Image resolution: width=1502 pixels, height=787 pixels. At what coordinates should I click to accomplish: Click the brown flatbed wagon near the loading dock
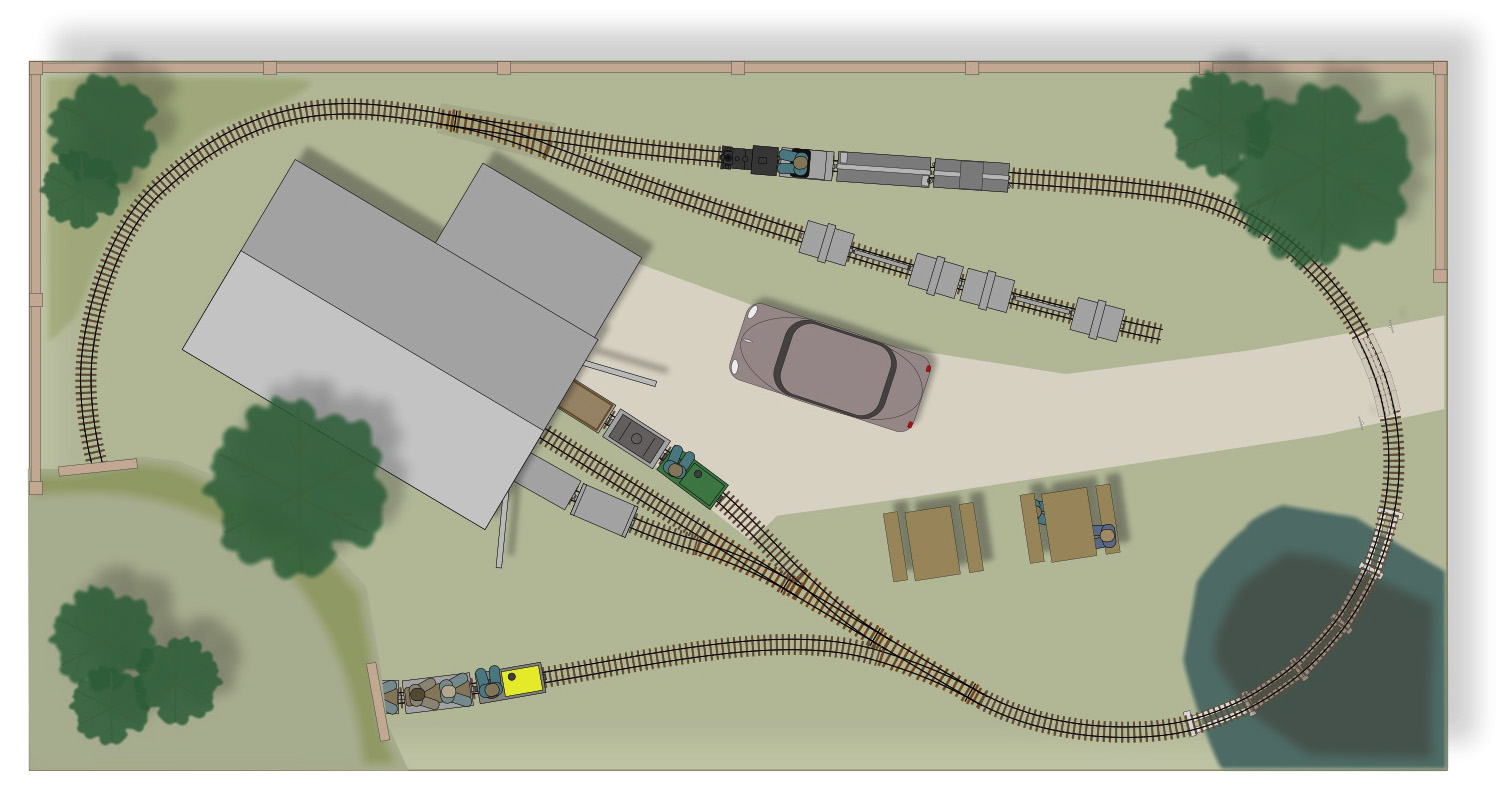[x=590, y=398]
